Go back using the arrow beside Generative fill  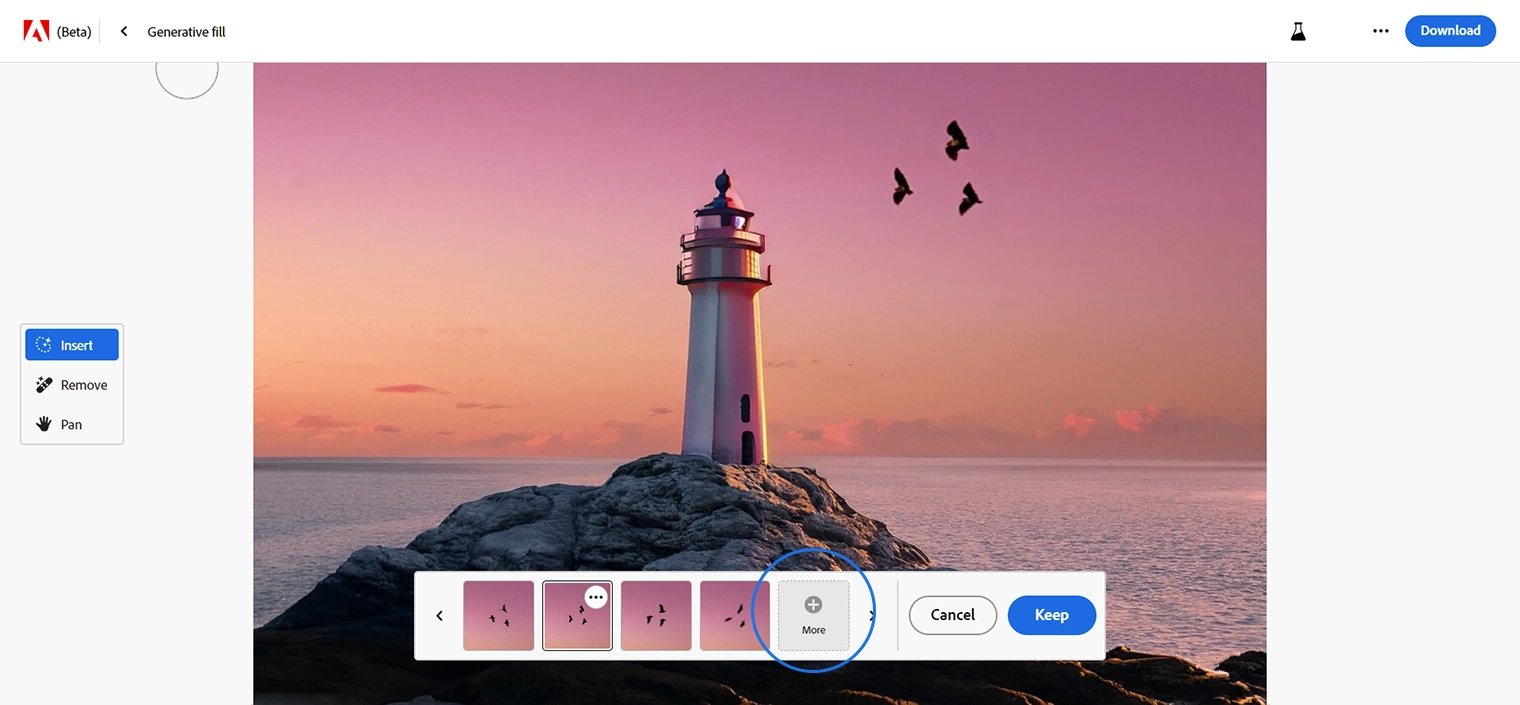pos(124,31)
